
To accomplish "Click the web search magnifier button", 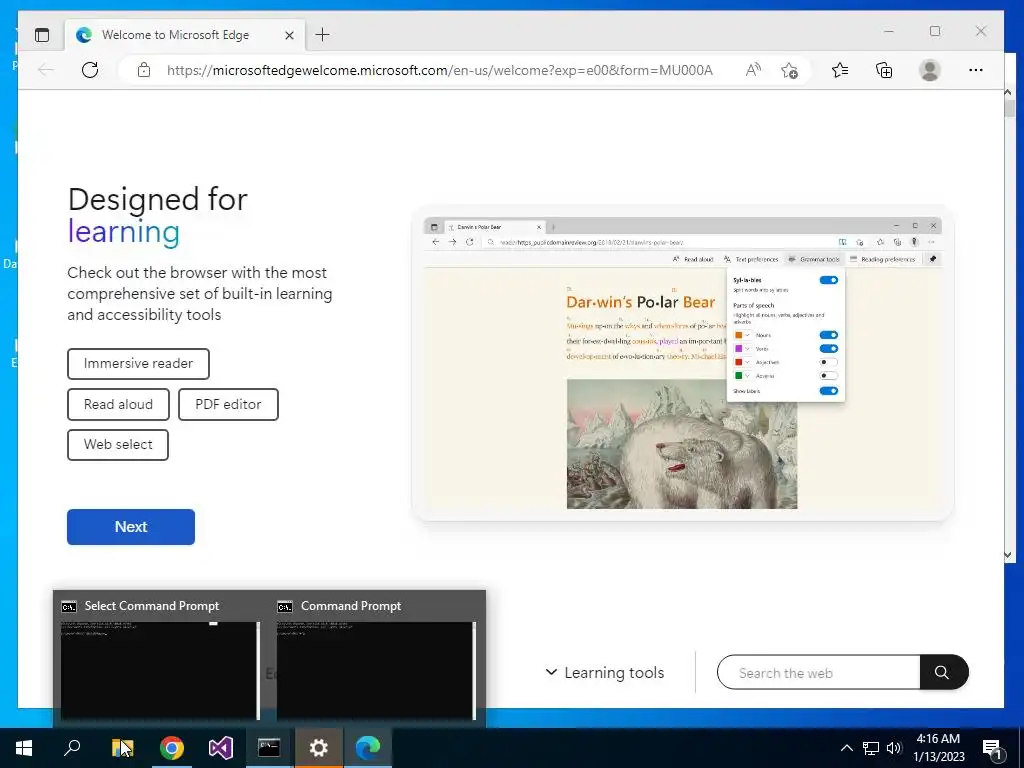I will click(942, 673).
